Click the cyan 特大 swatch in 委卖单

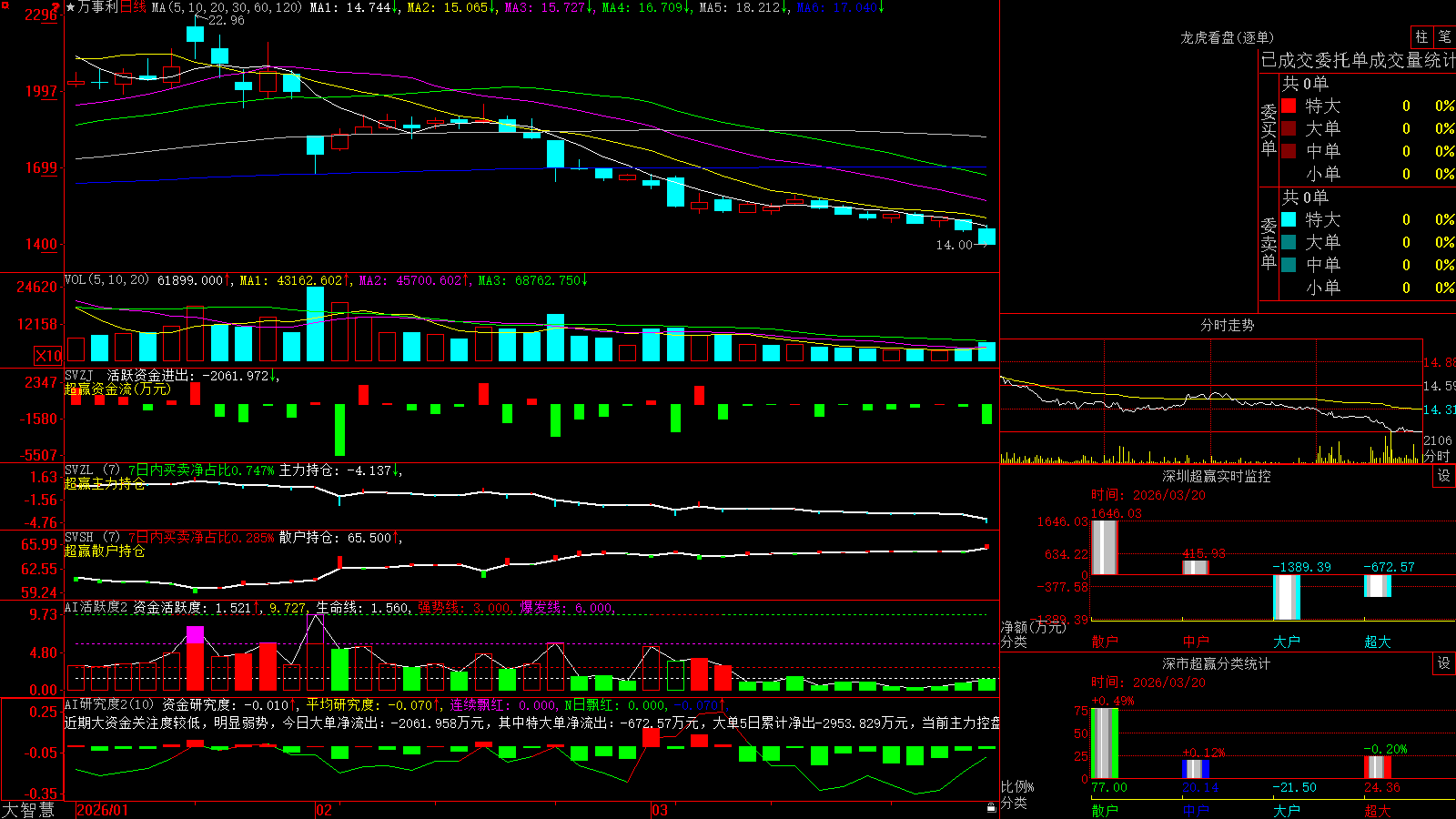tap(1289, 219)
